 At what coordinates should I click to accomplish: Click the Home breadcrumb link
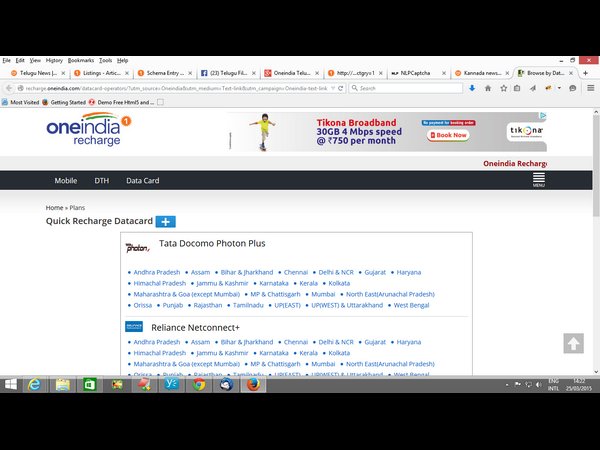(54, 207)
